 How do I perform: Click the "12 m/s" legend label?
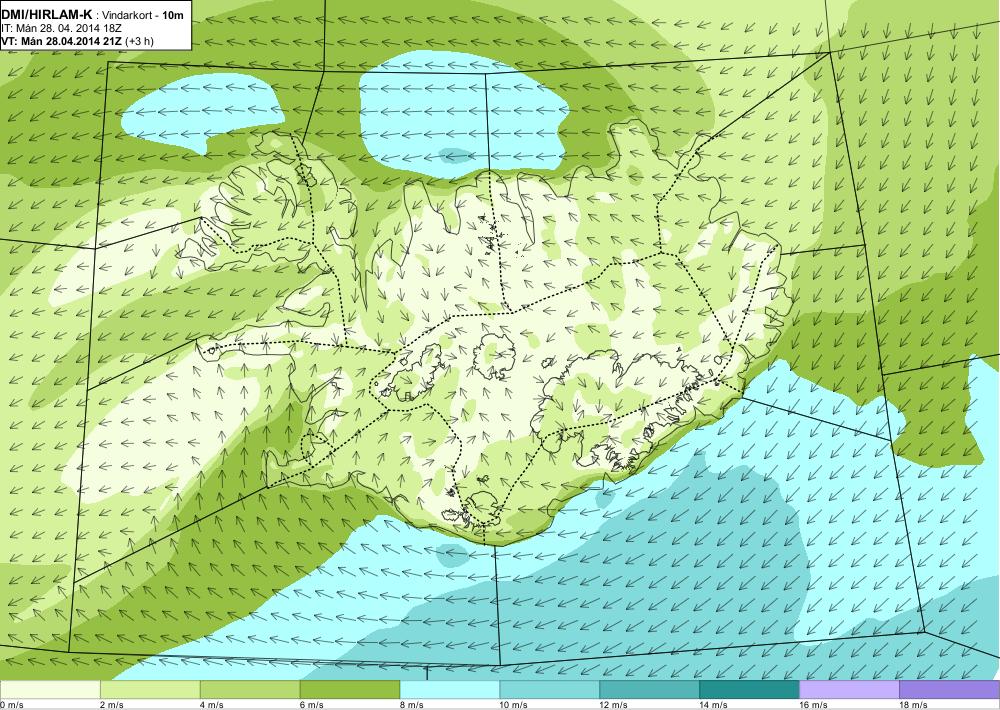tap(614, 705)
